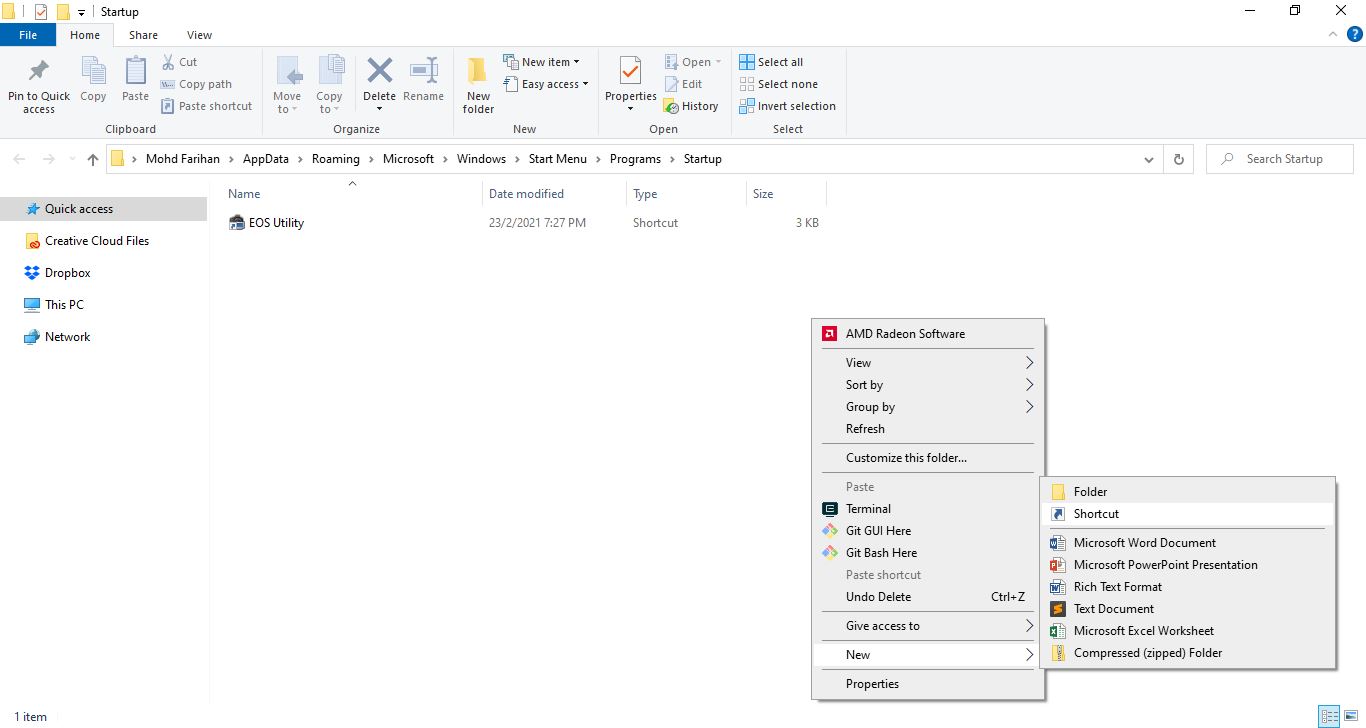Switch to details view layout icon
This screenshot has width=1366, height=728.
tap(1328, 716)
